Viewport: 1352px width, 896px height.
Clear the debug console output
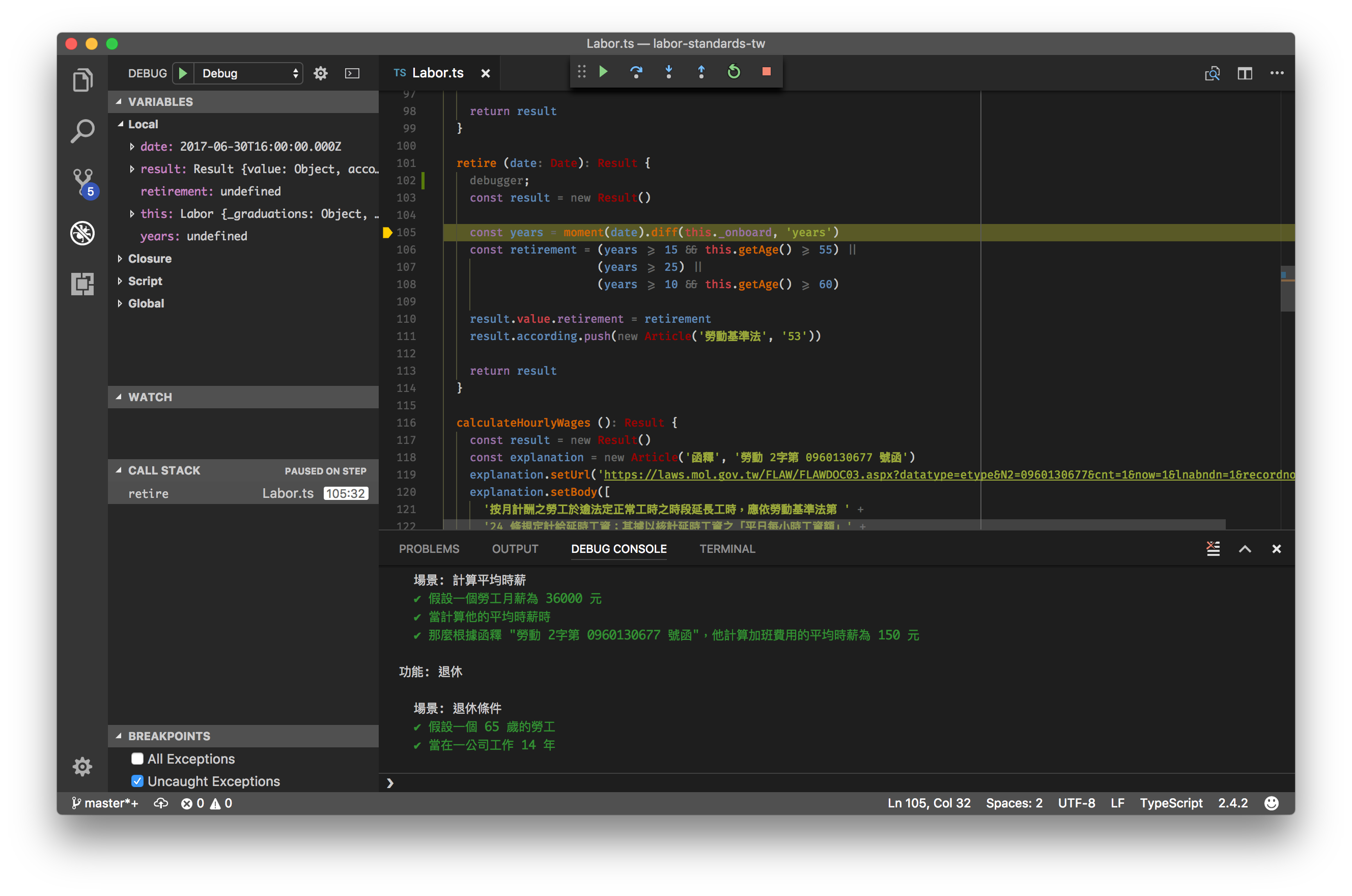1213,549
